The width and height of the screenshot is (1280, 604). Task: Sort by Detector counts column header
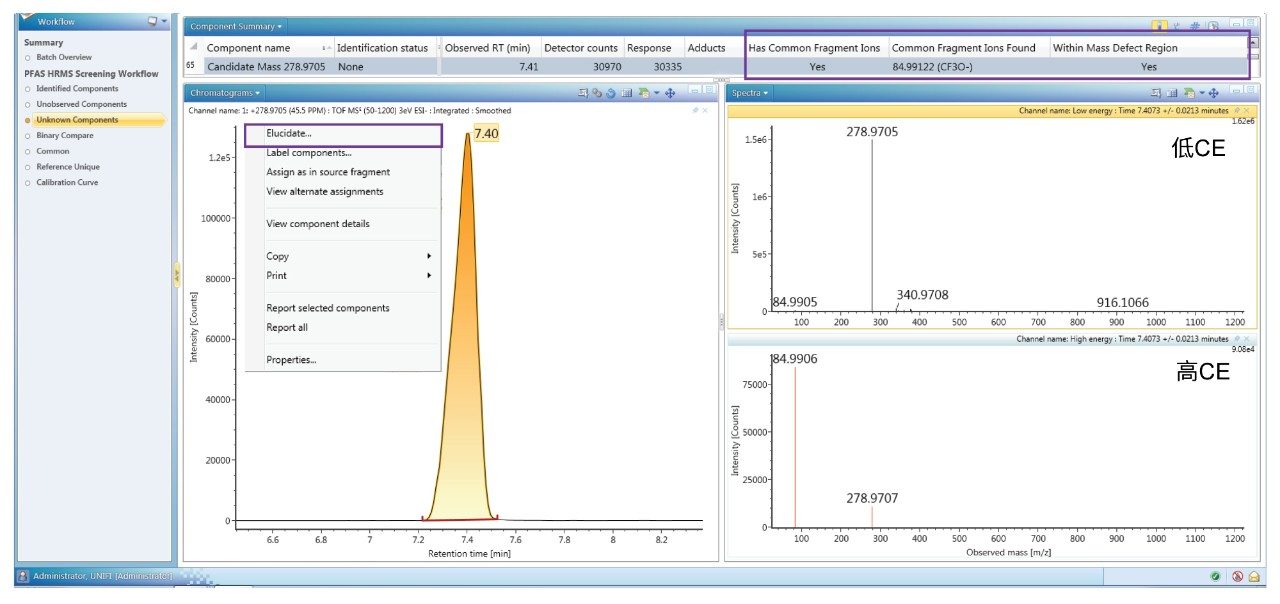581,48
